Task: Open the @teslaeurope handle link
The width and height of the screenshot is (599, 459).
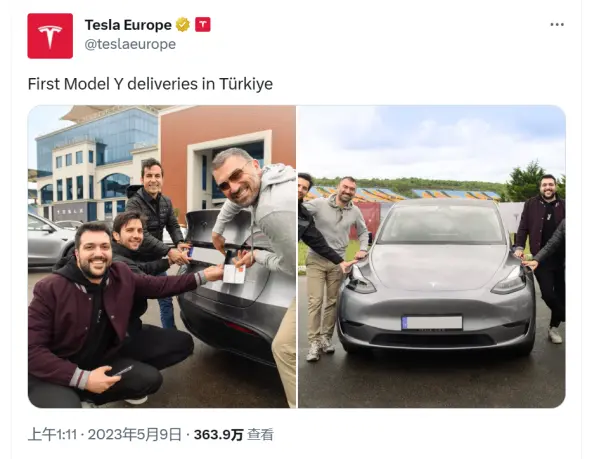Action: [x=130, y=44]
